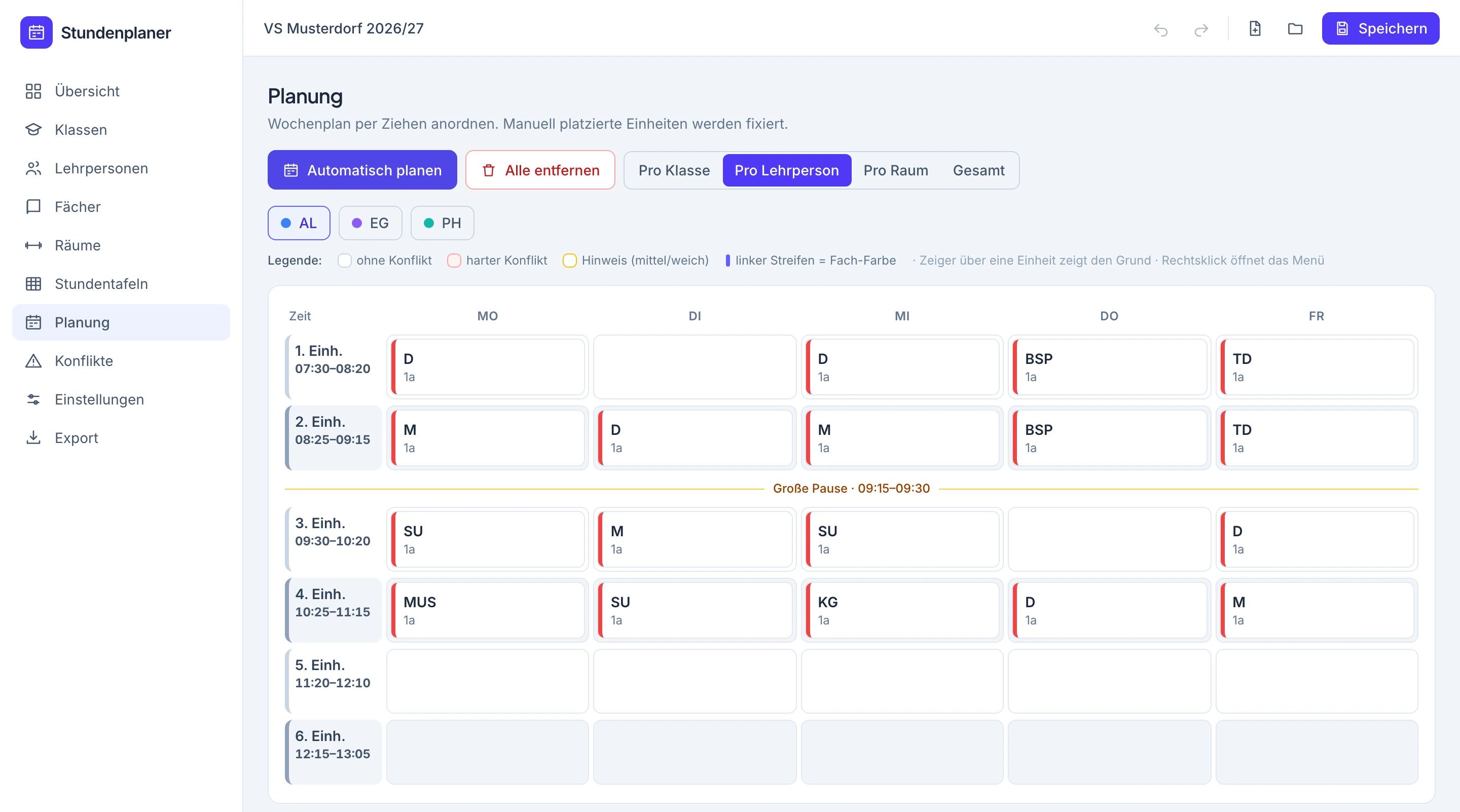The width and height of the screenshot is (1460, 812).
Task: Select teacher chip AL
Action: click(x=299, y=223)
